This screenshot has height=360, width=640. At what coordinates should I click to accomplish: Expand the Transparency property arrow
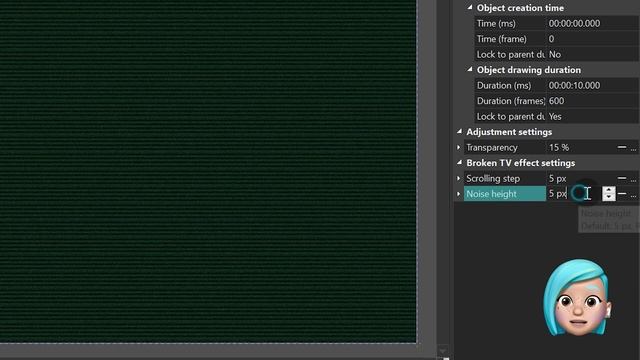[458, 147]
